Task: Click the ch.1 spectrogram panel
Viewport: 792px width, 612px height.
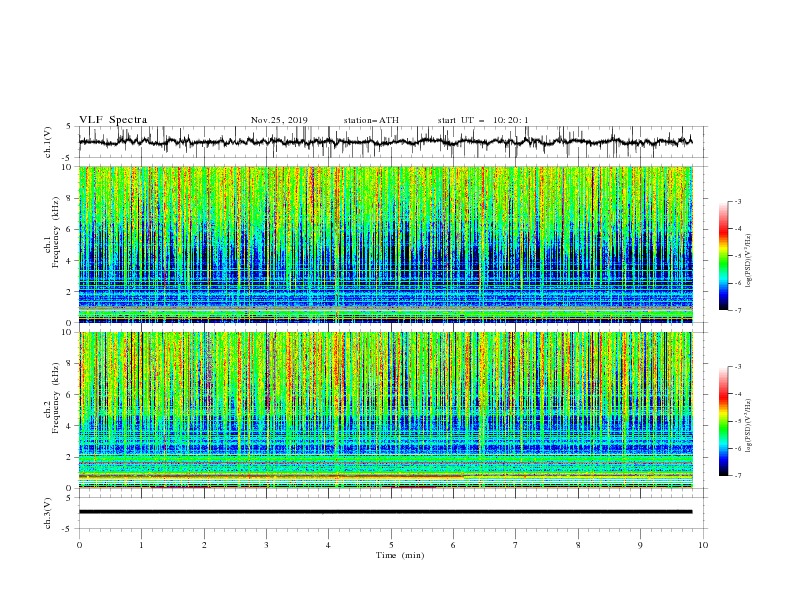Action: (x=386, y=244)
